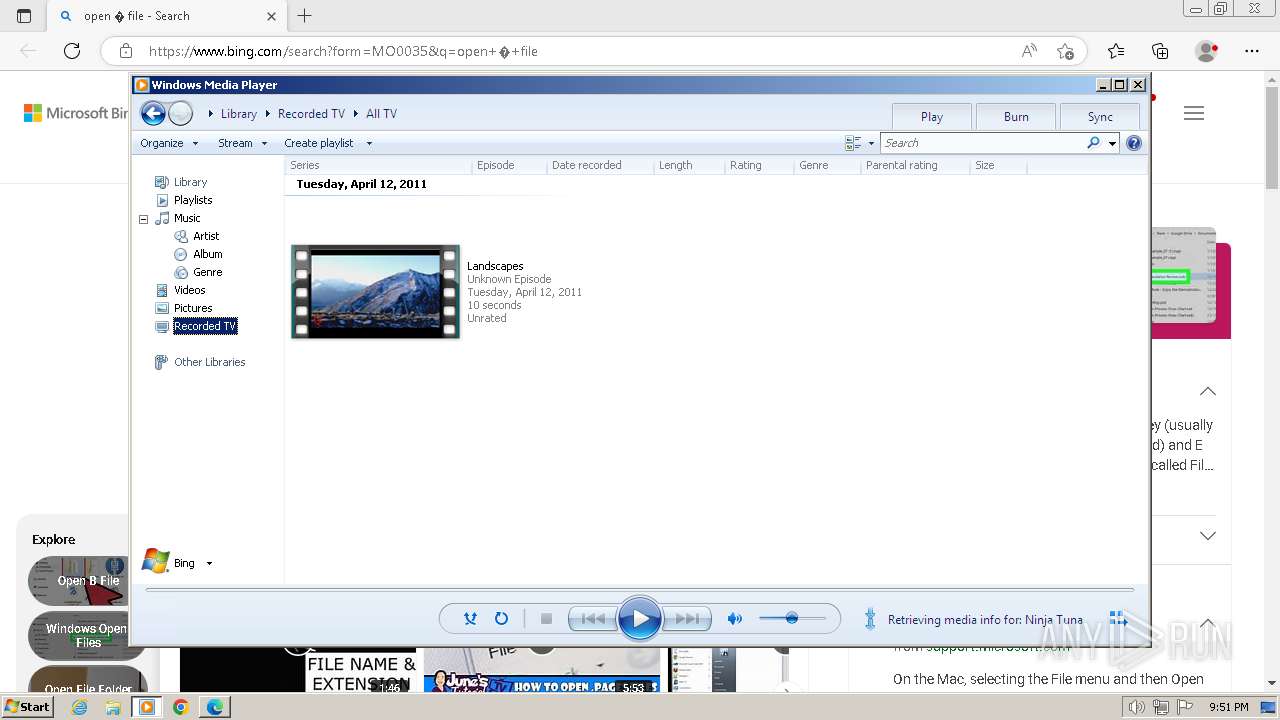Open the Stream menu
Image resolution: width=1280 pixels, height=720 pixels.
pos(243,143)
